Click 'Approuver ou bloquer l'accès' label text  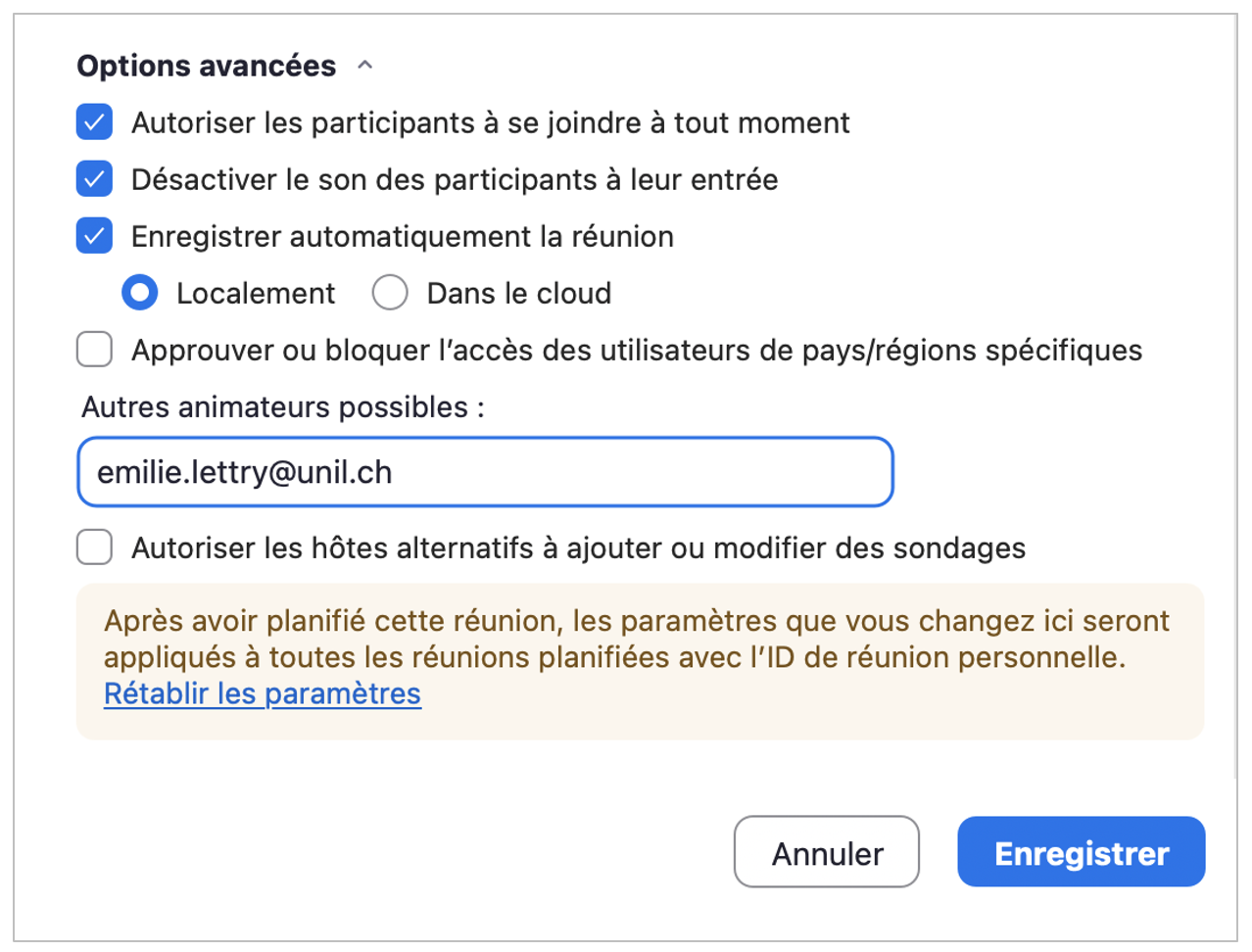coord(637,350)
